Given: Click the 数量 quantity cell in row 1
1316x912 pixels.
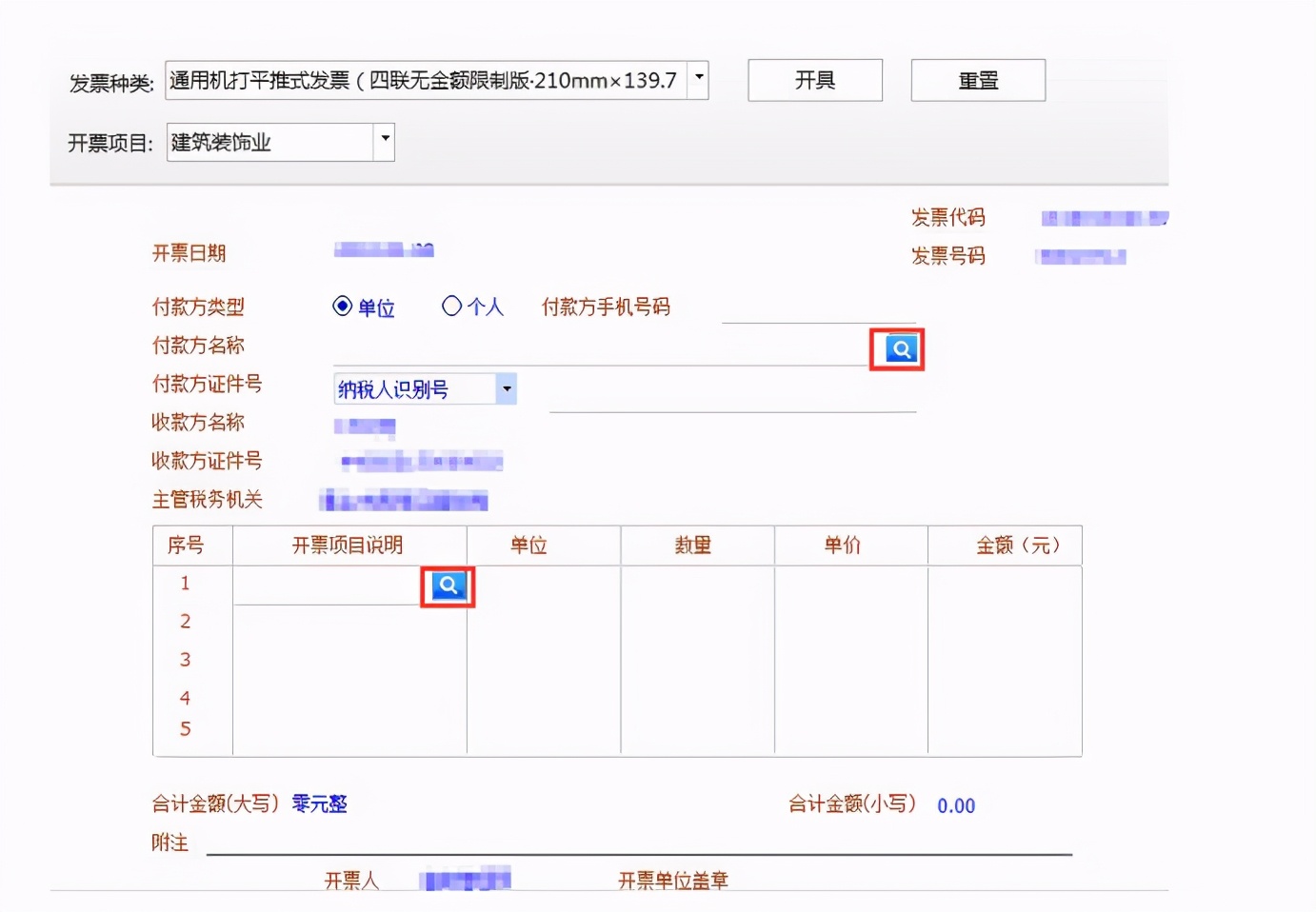Looking at the screenshot, I should 696,583.
